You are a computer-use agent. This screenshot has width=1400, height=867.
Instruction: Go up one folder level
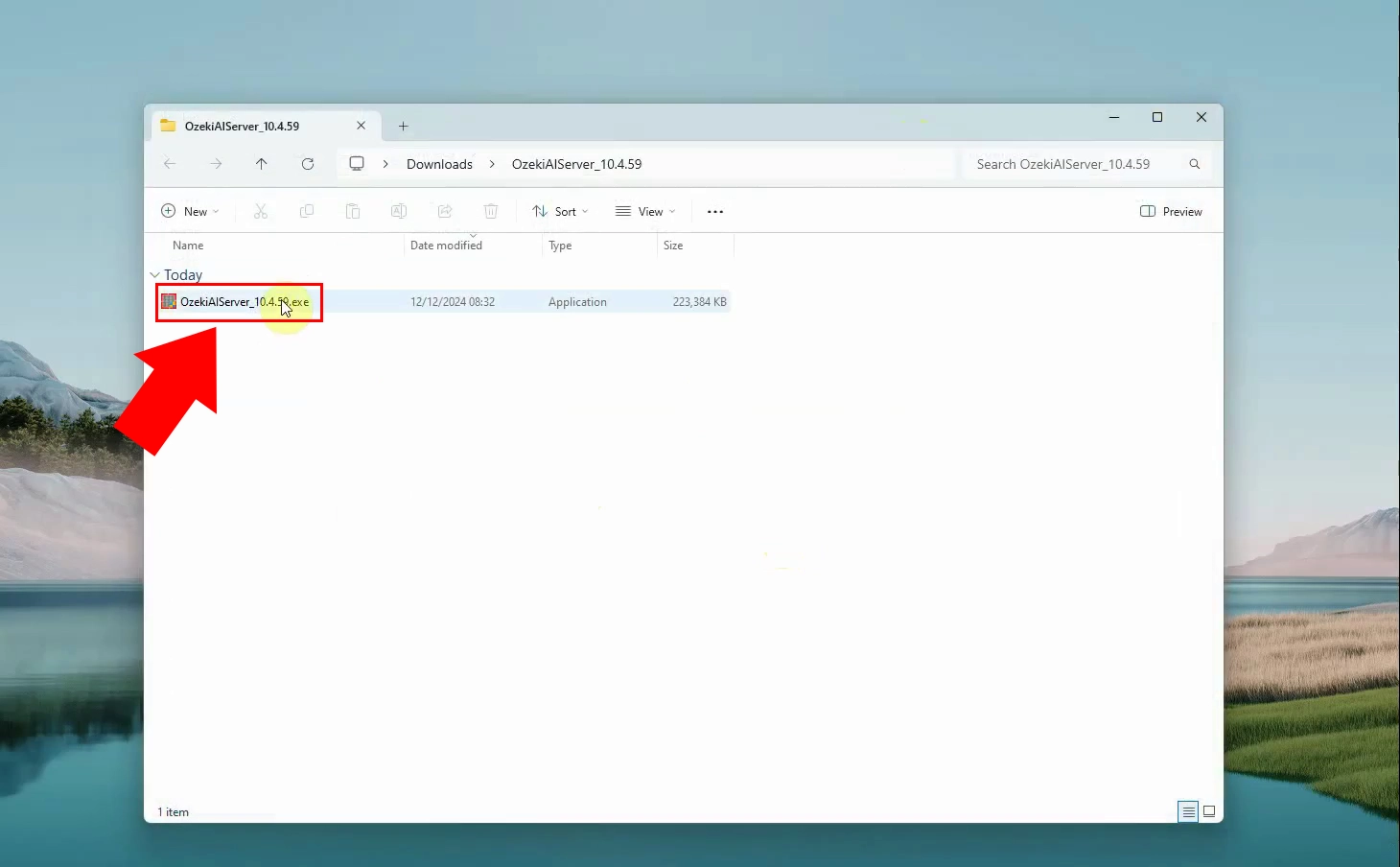coord(262,164)
